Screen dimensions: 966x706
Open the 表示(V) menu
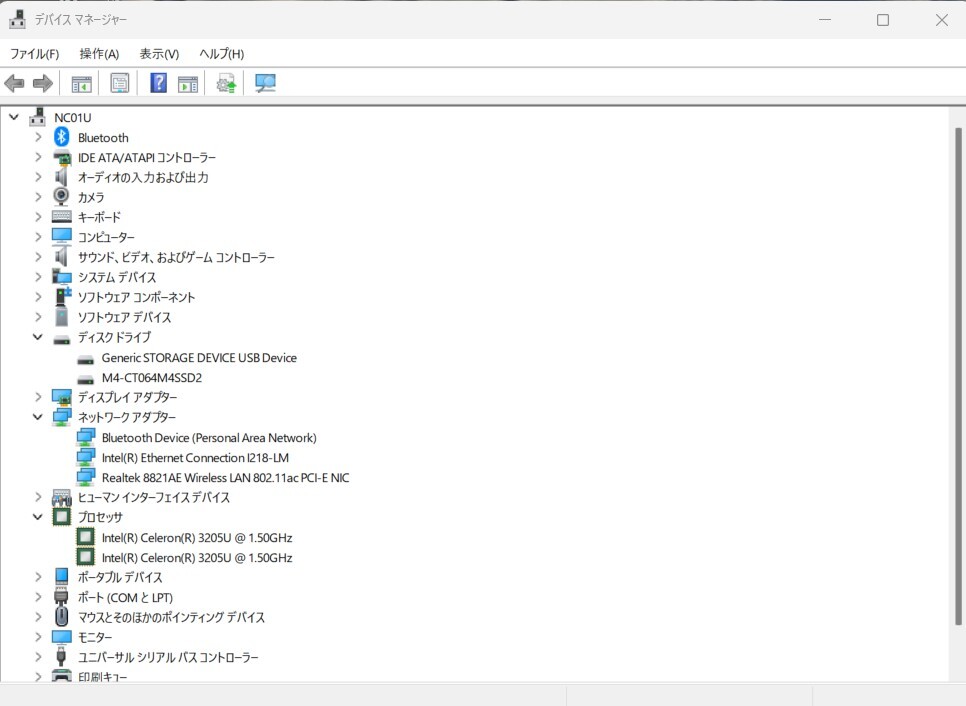[159, 54]
